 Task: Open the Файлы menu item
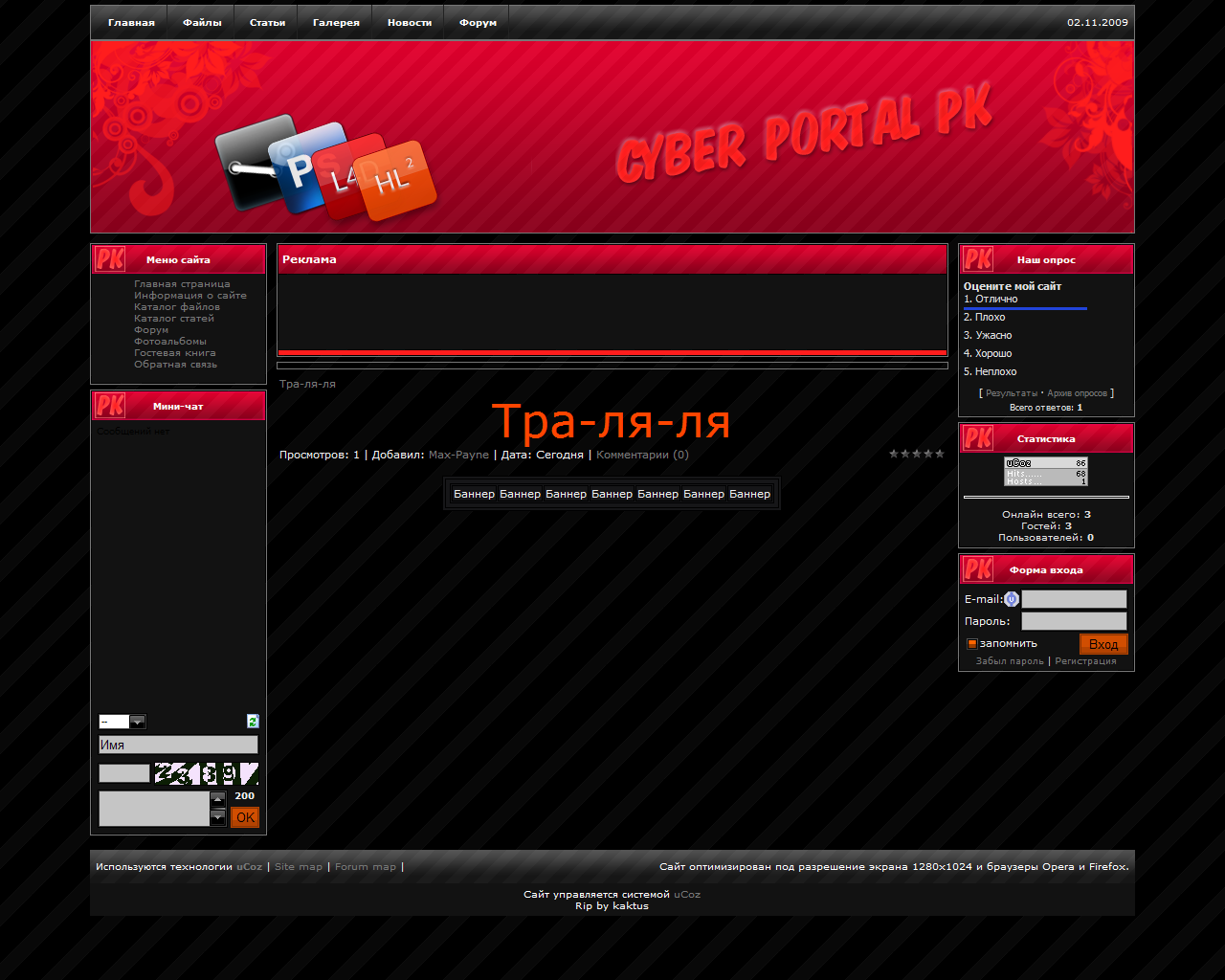tap(202, 23)
